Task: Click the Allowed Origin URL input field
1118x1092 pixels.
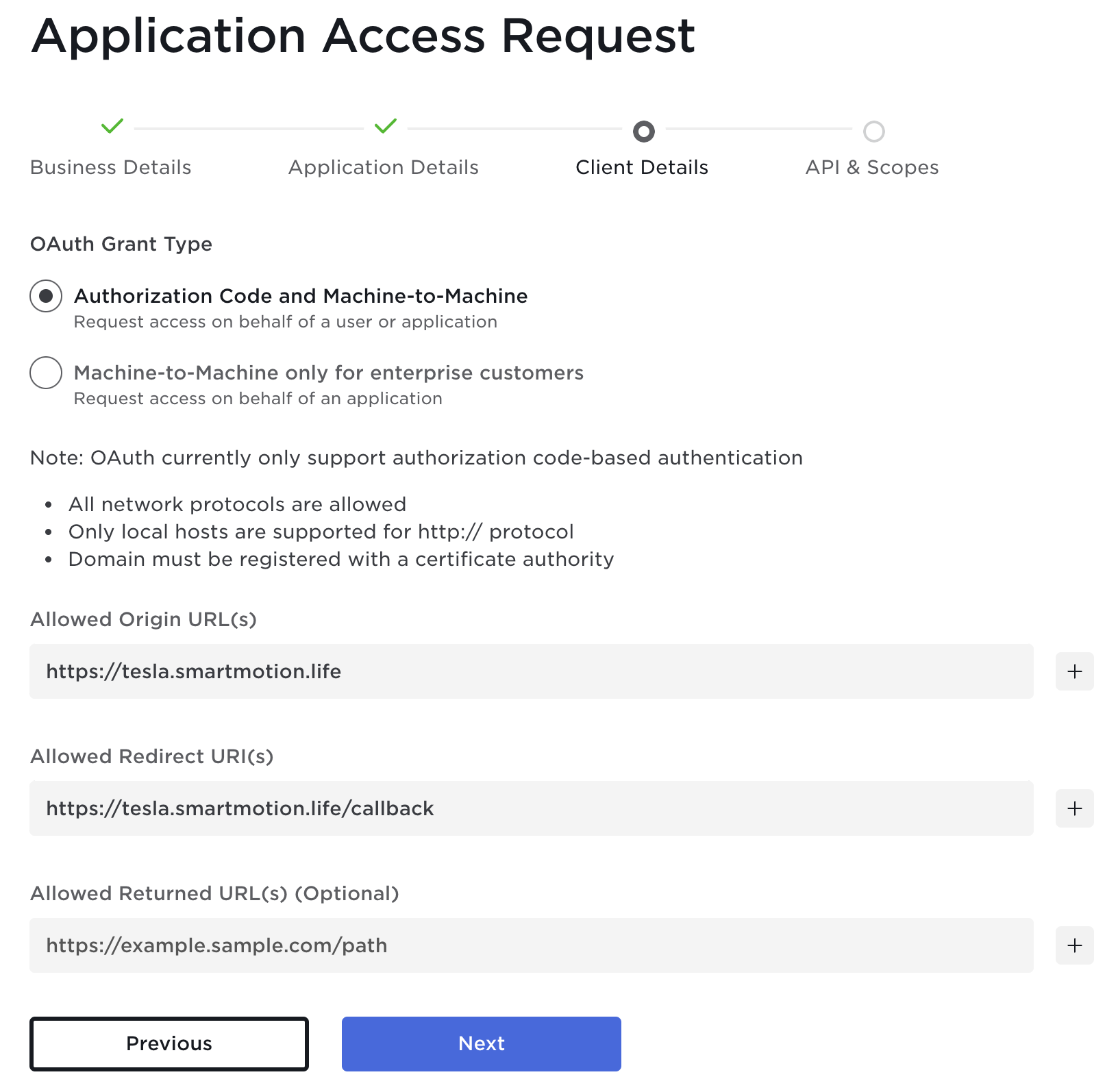Action: (530, 671)
